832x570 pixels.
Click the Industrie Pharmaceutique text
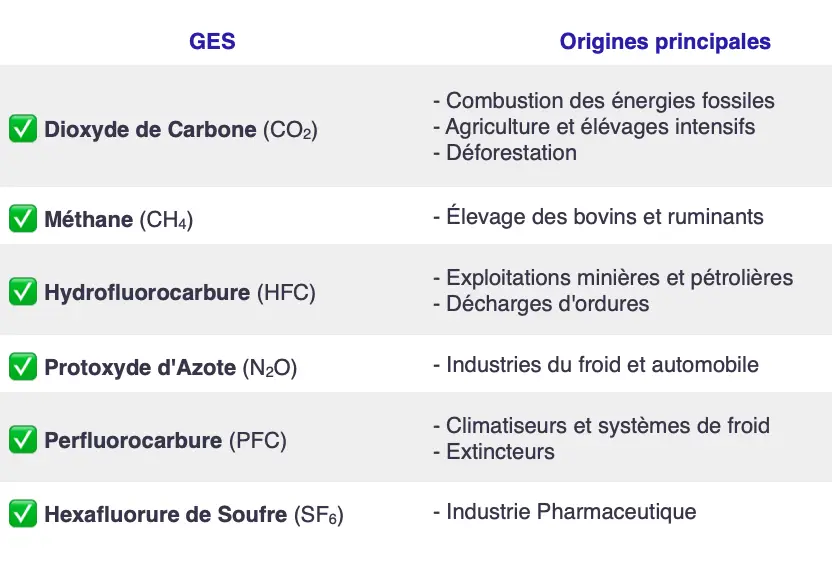pos(565,512)
